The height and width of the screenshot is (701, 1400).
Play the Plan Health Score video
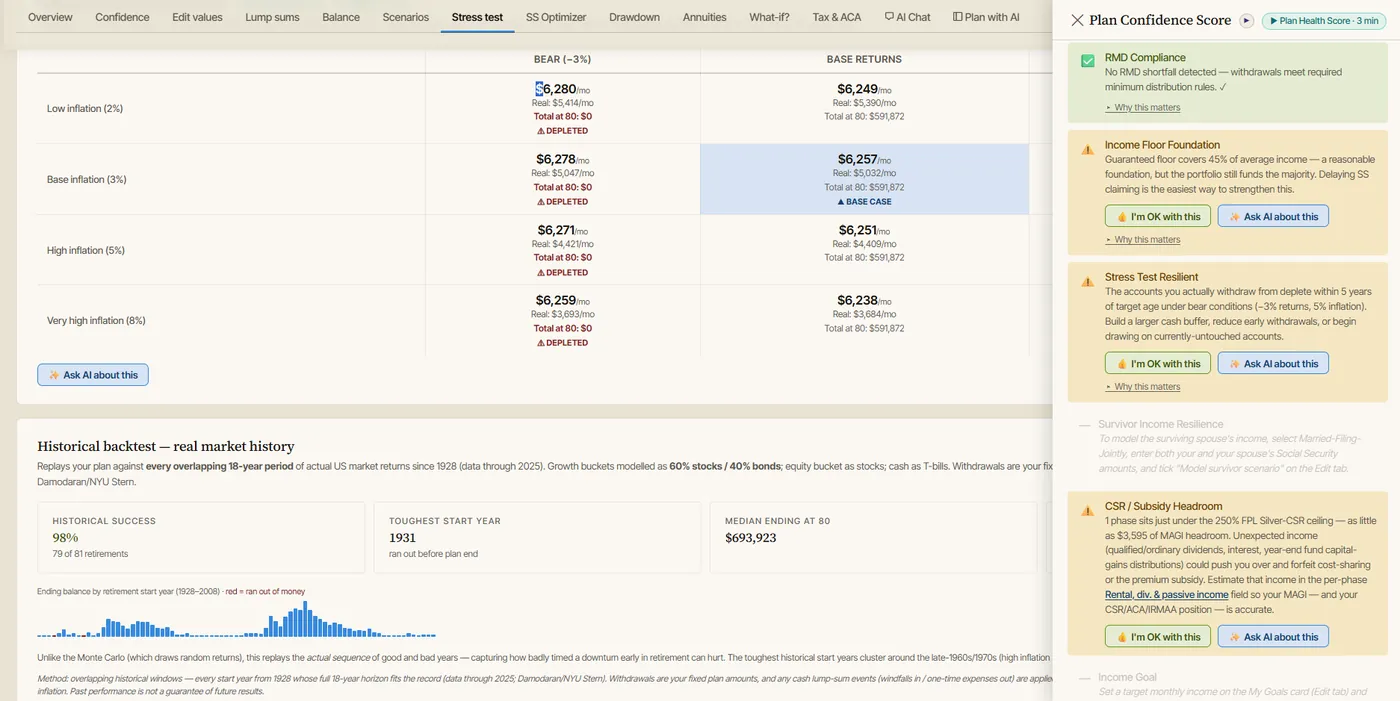pyautogui.click(x=1322, y=20)
